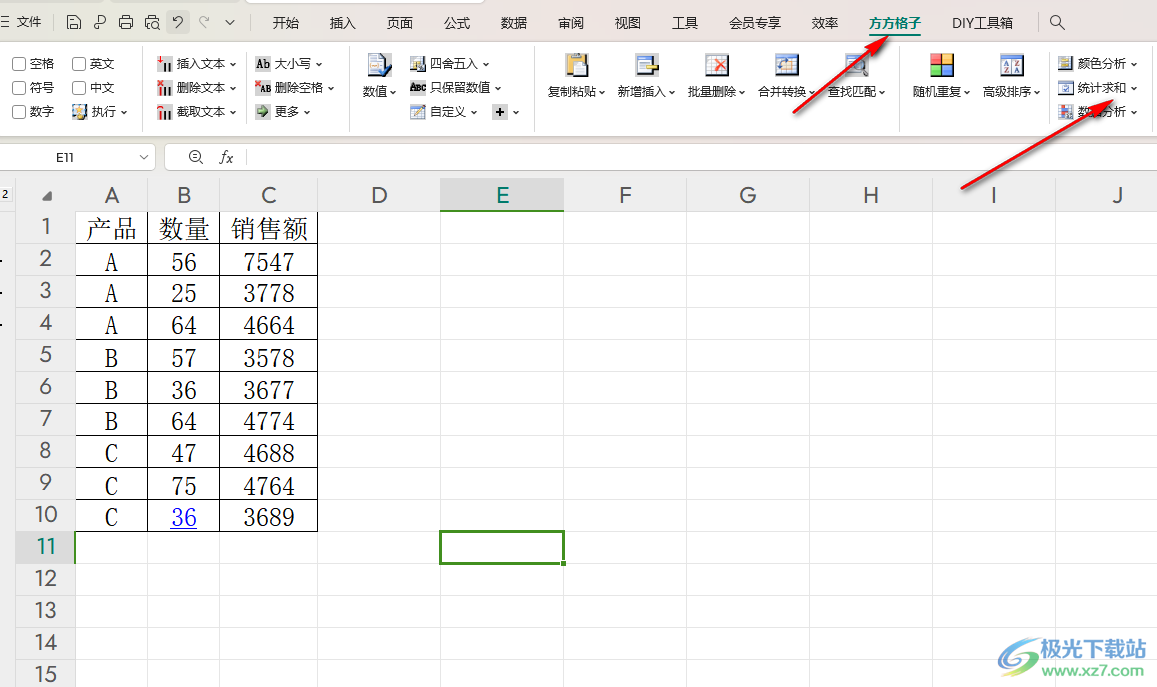Click the Print icon
This screenshot has width=1157, height=687.
(126, 22)
